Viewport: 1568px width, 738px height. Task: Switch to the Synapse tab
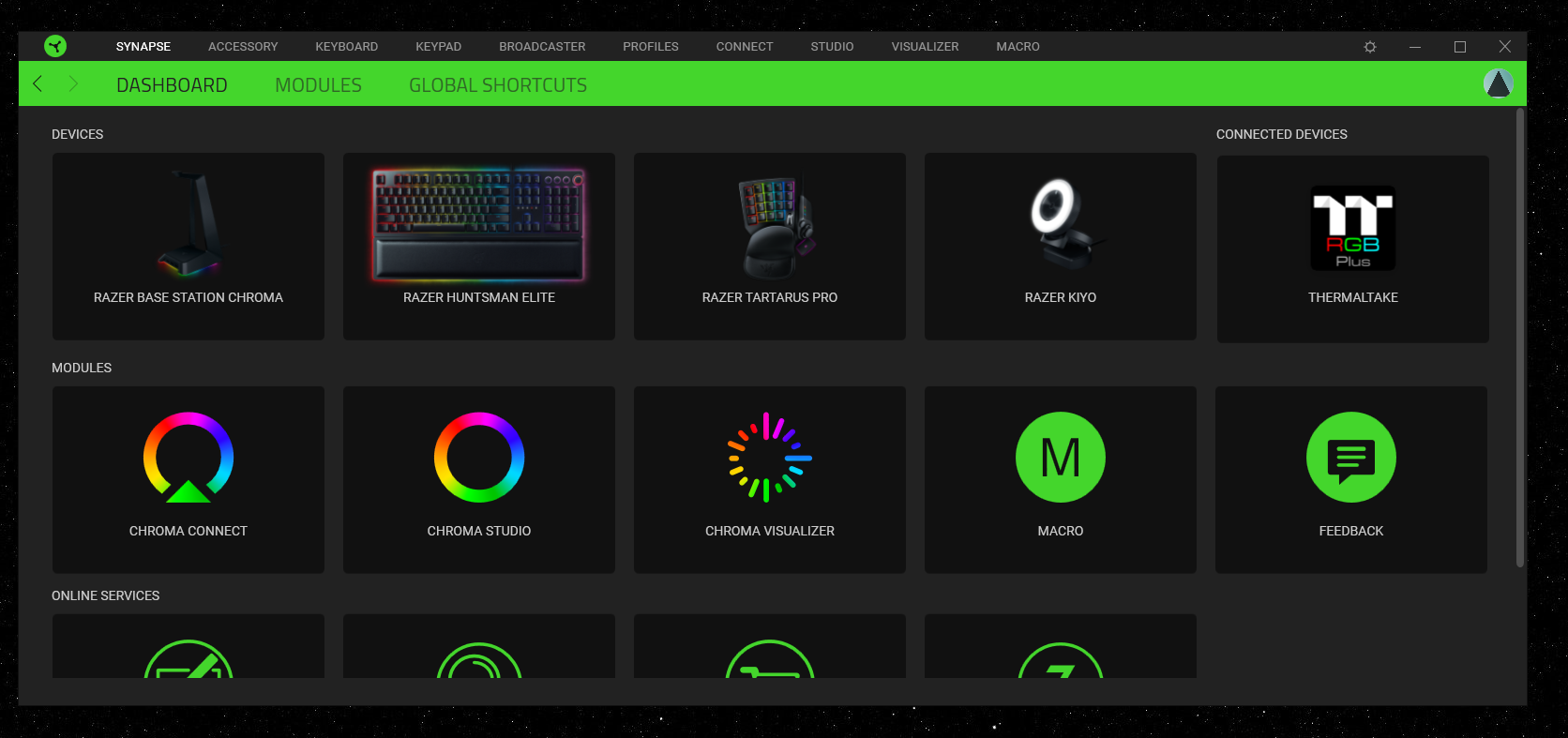tap(143, 47)
